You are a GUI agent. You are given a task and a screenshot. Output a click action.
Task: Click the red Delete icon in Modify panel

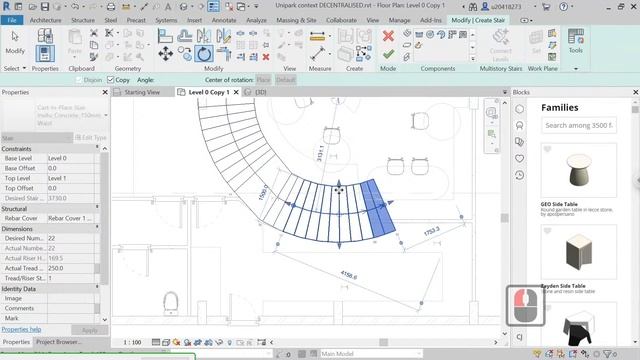coord(266,57)
